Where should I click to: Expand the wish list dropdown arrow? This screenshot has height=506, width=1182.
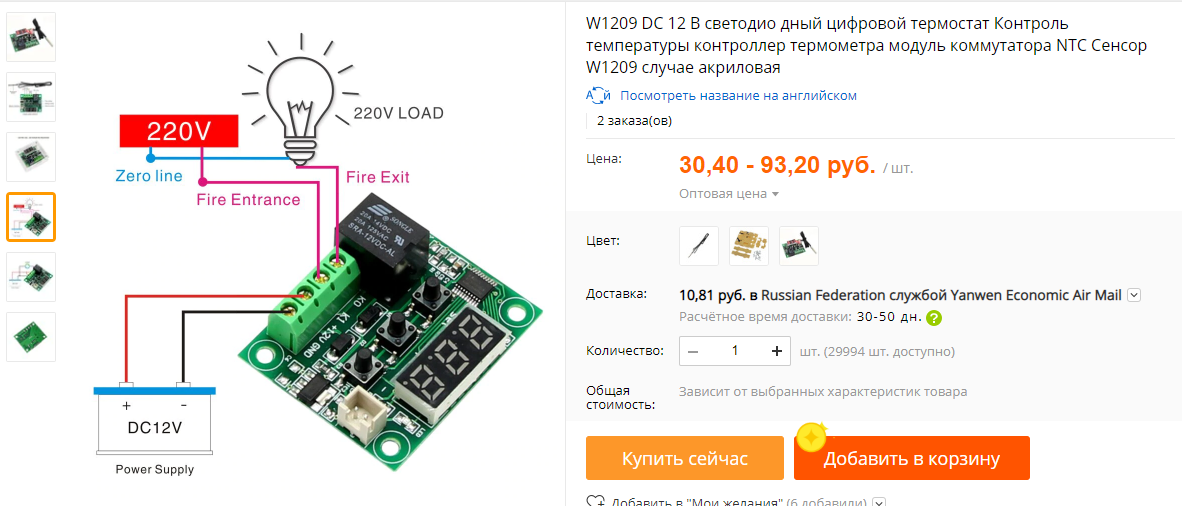879,501
